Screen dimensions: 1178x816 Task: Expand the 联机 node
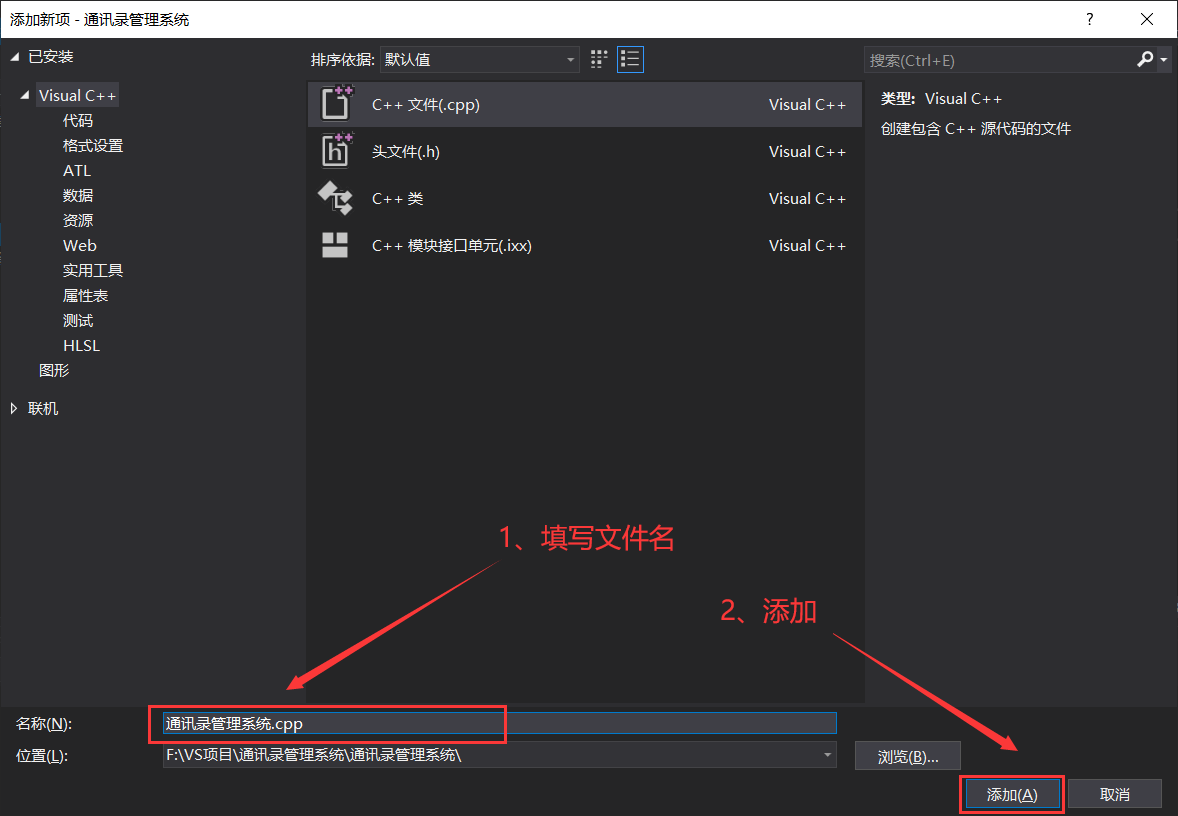click(13, 408)
